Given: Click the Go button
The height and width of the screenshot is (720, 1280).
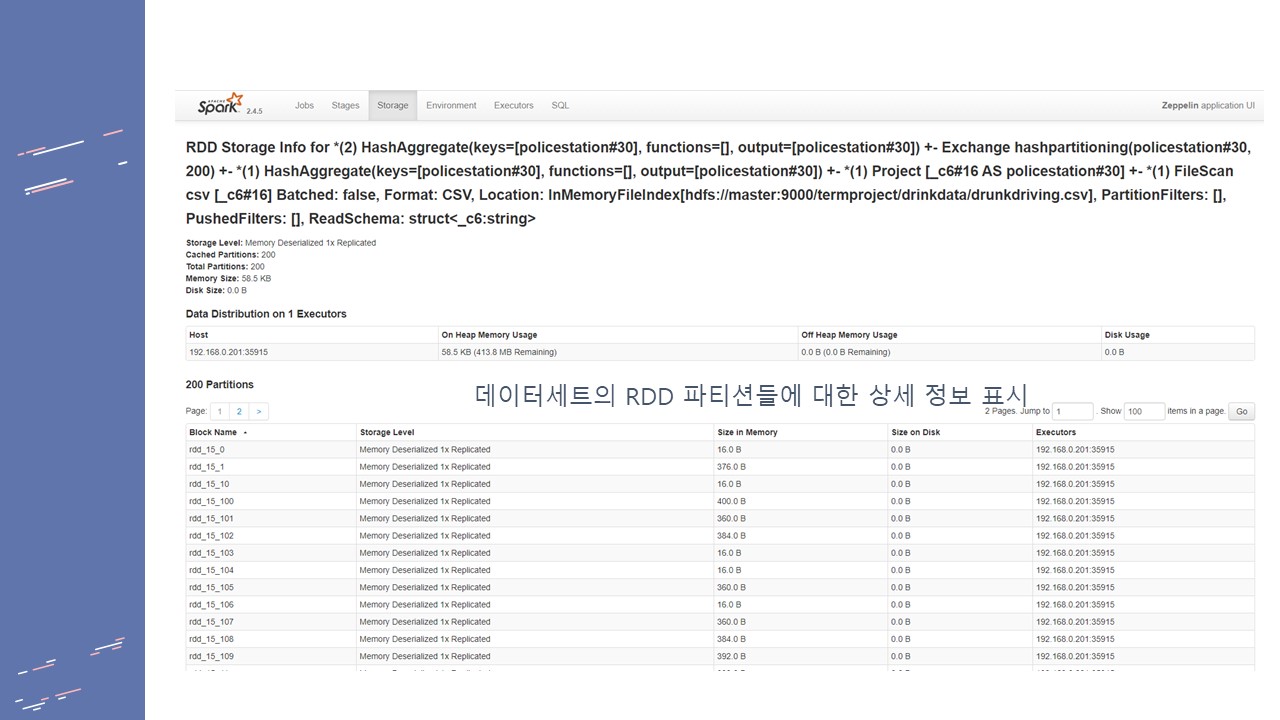Looking at the screenshot, I should (x=1242, y=411).
